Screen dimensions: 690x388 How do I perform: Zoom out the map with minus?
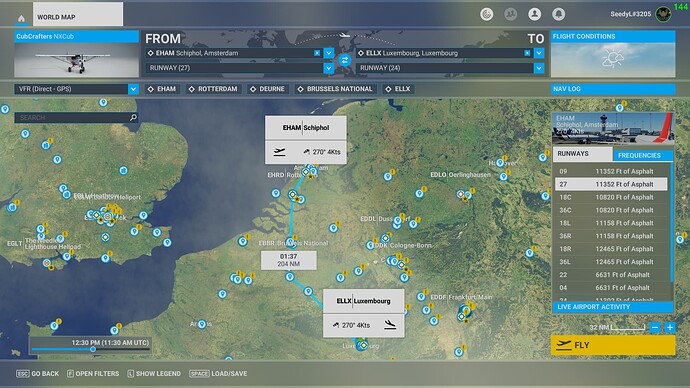tap(655, 327)
